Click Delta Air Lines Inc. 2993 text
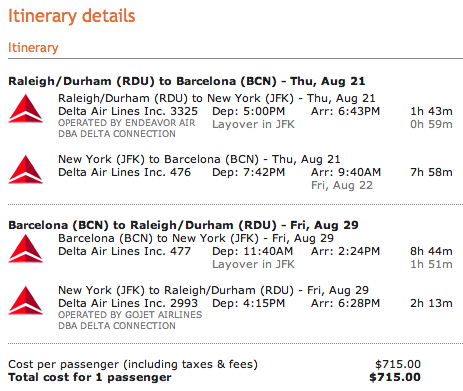463x391 pixels. tap(128, 303)
